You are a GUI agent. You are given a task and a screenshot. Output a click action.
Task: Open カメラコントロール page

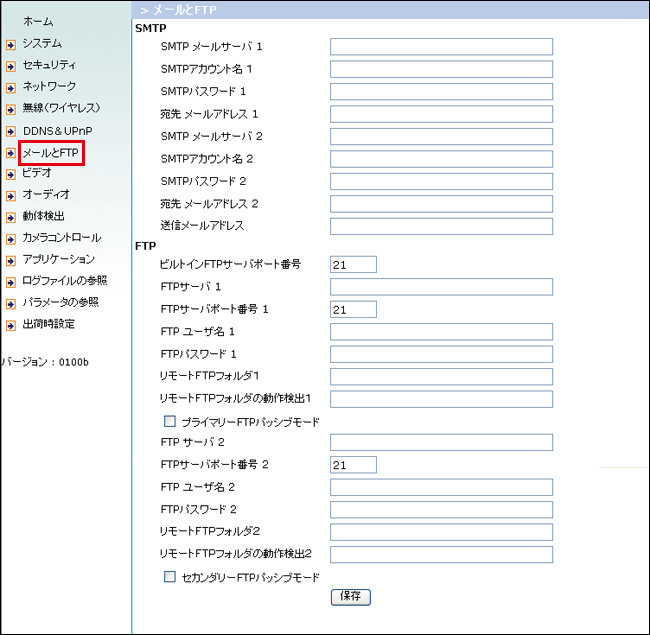(x=62, y=238)
